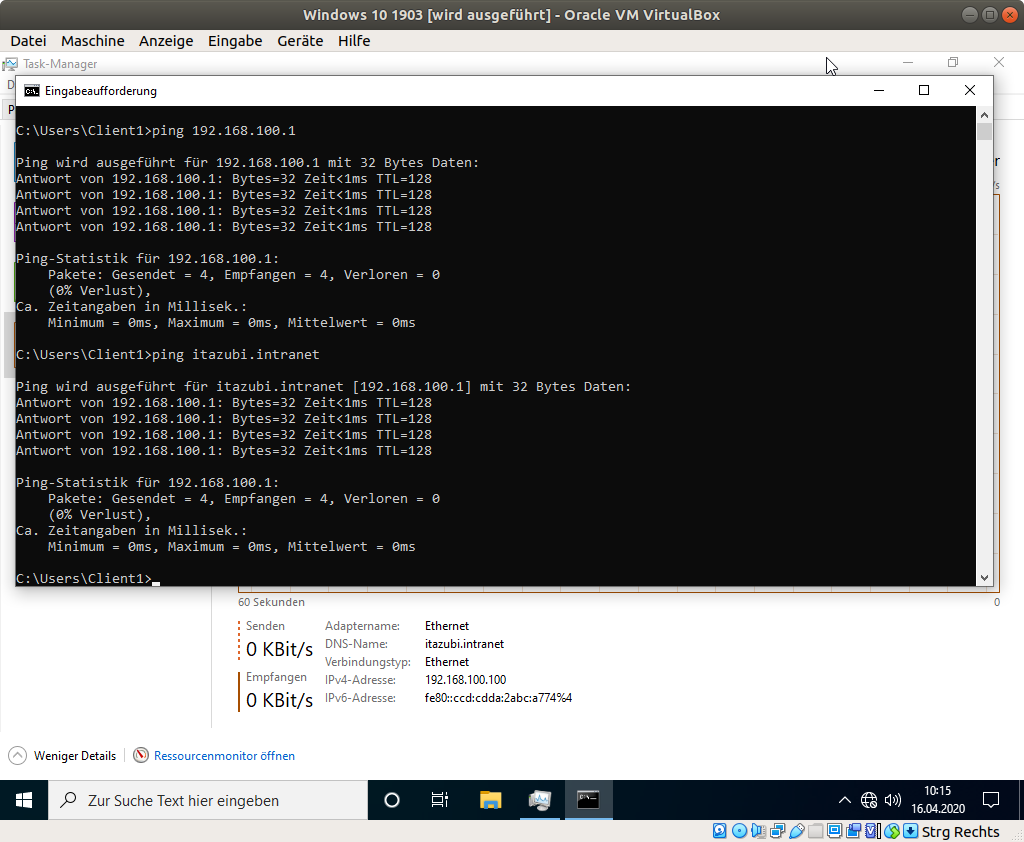Click the command prompt scrollbar thumb

pos(984,131)
